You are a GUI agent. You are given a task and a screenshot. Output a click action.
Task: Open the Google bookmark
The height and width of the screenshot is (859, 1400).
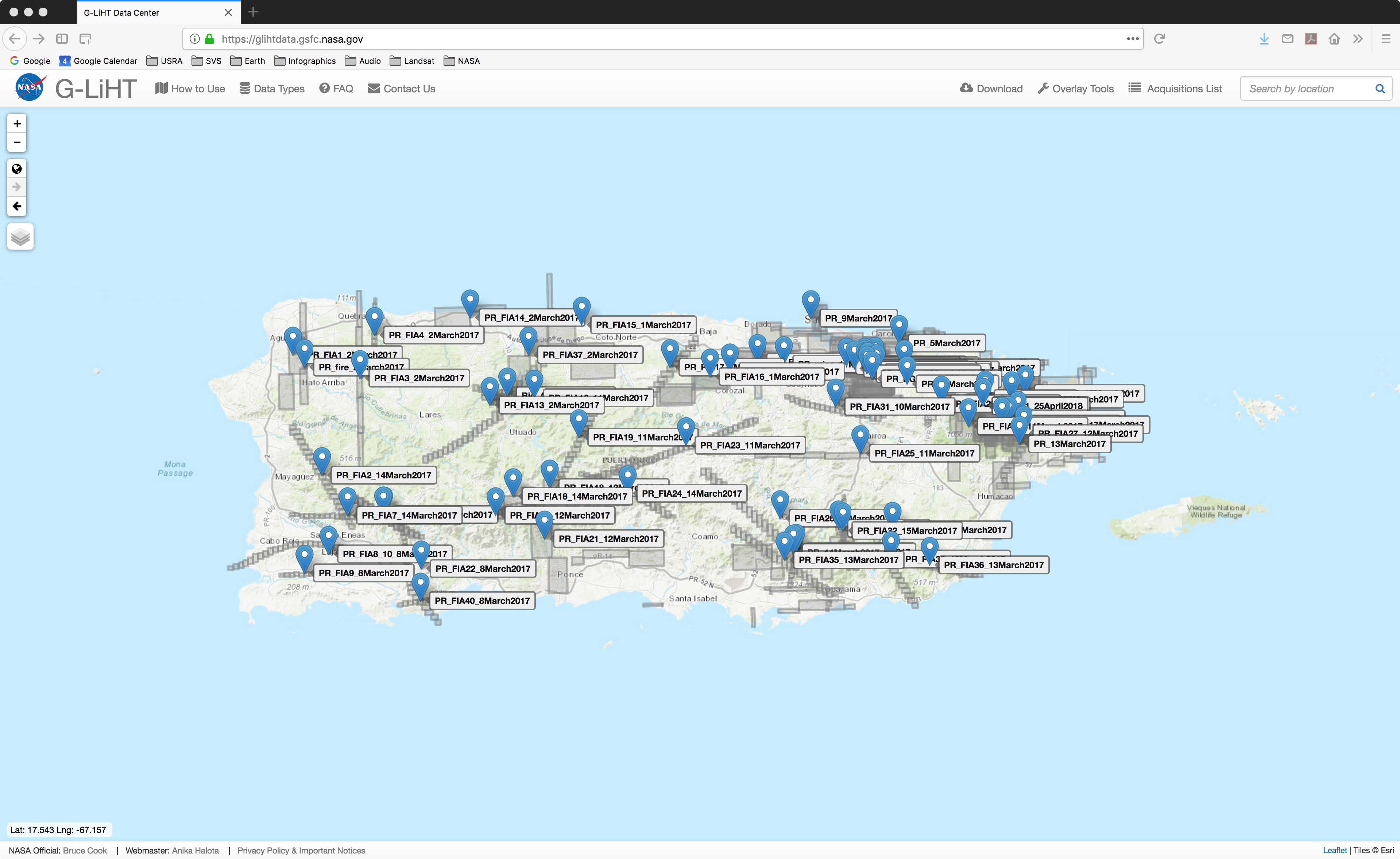(x=30, y=61)
